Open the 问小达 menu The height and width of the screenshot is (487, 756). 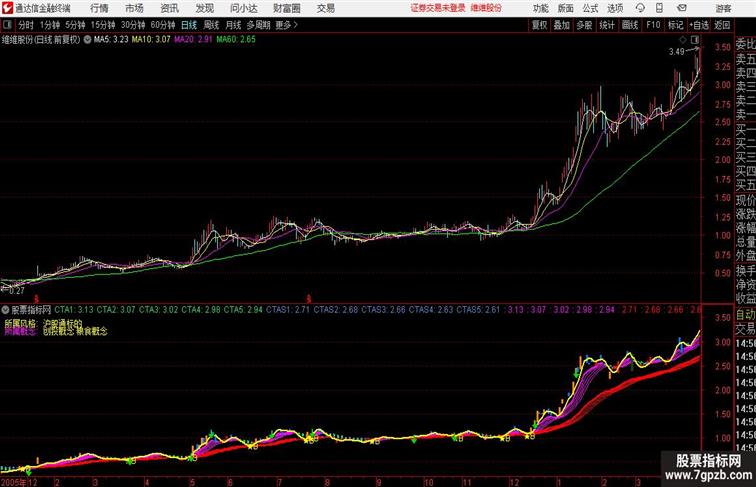(x=244, y=8)
